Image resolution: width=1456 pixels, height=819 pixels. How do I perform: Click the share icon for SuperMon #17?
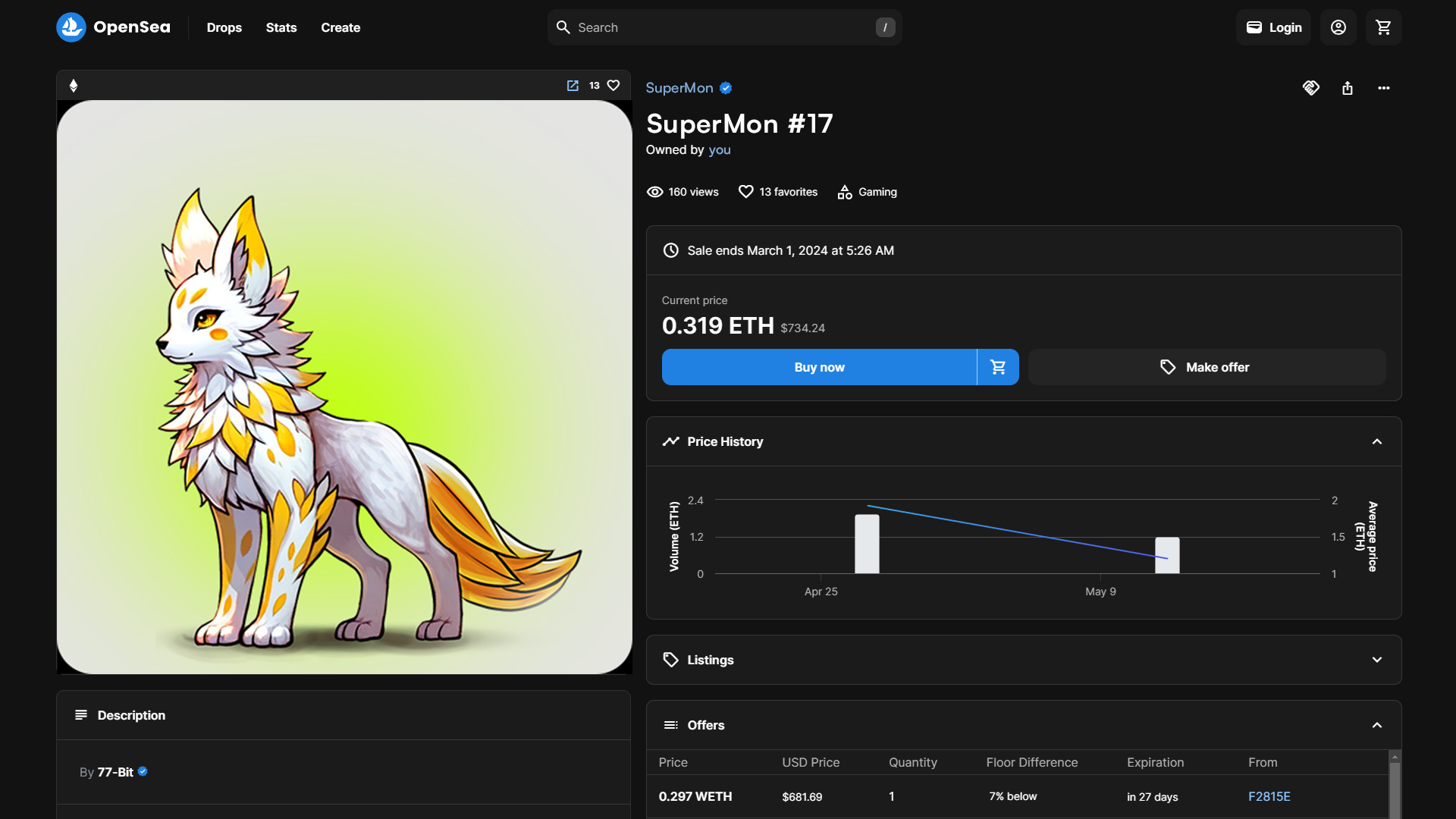(x=1347, y=88)
